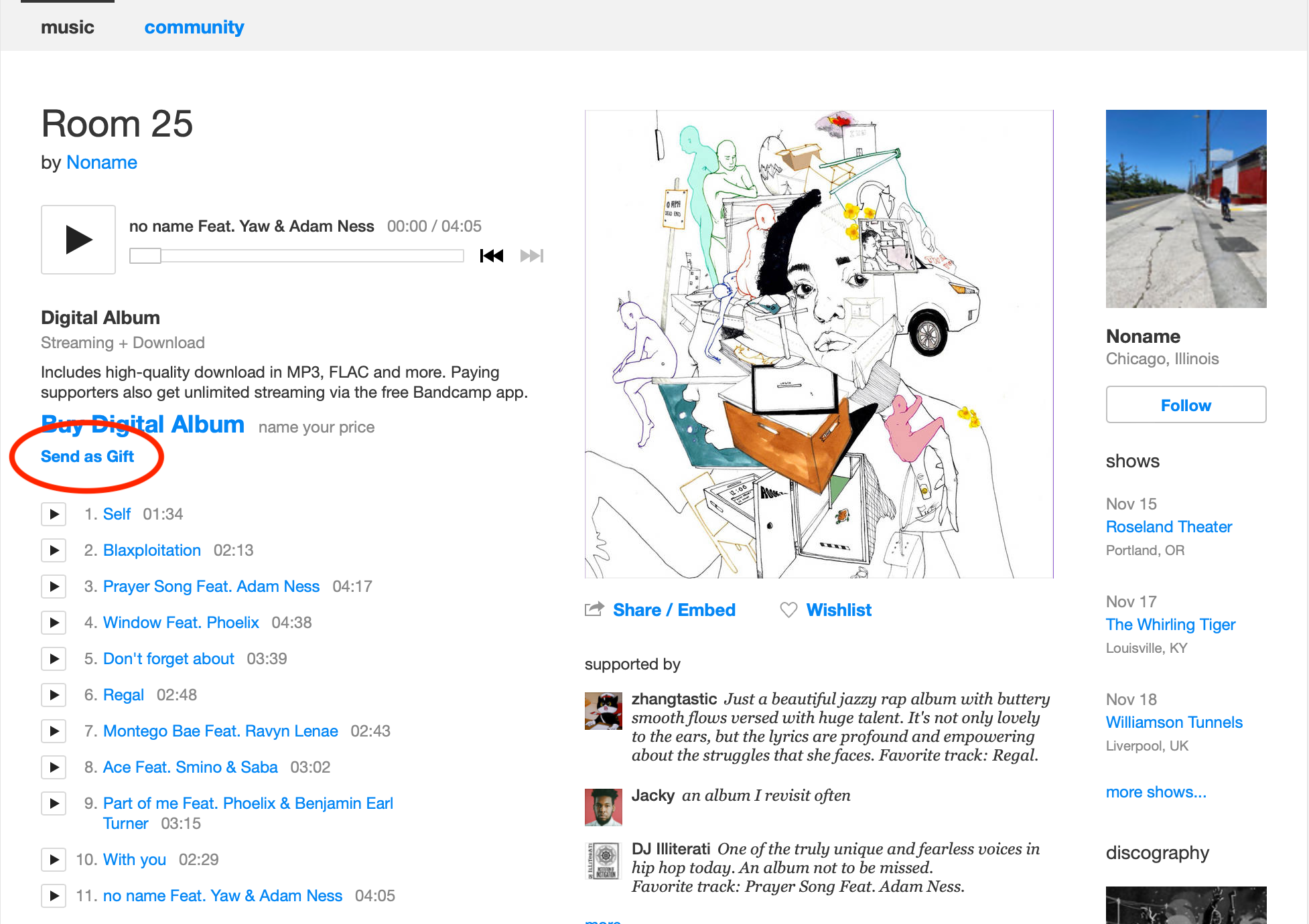Play track 8 Ace Feat. Smino & Saba
1309x924 pixels.
54,767
